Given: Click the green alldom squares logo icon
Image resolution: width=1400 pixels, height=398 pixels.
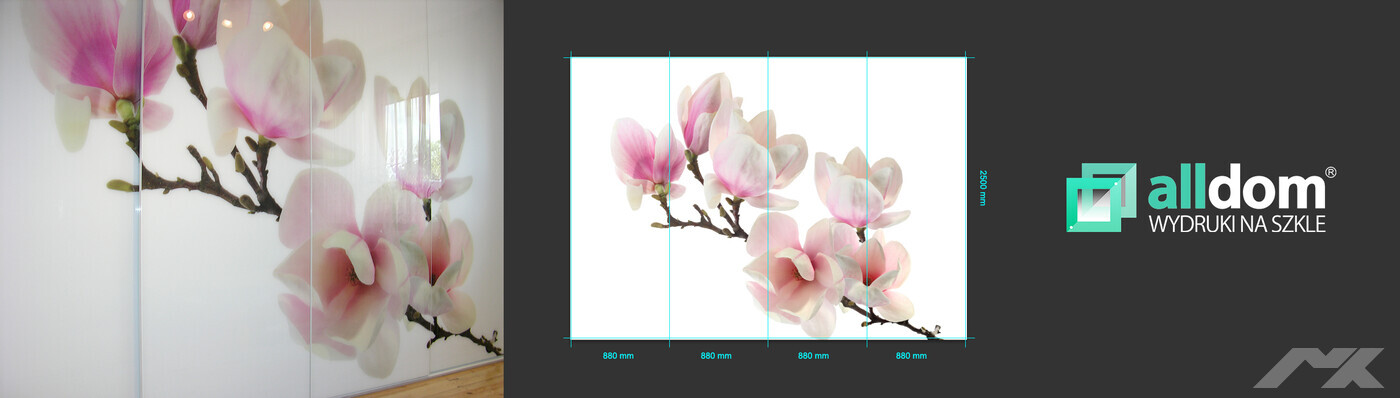Looking at the screenshot, I should click(1101, 197).
